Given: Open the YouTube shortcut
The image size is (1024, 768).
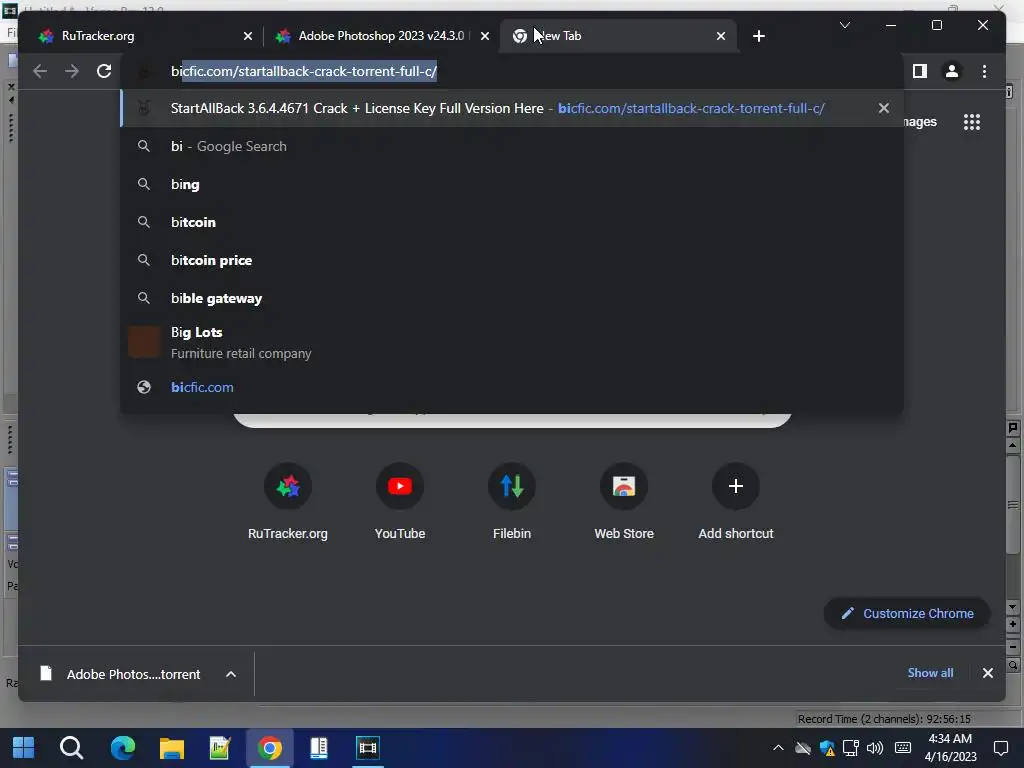Looking at the screenshot, I should pos(400,502).
